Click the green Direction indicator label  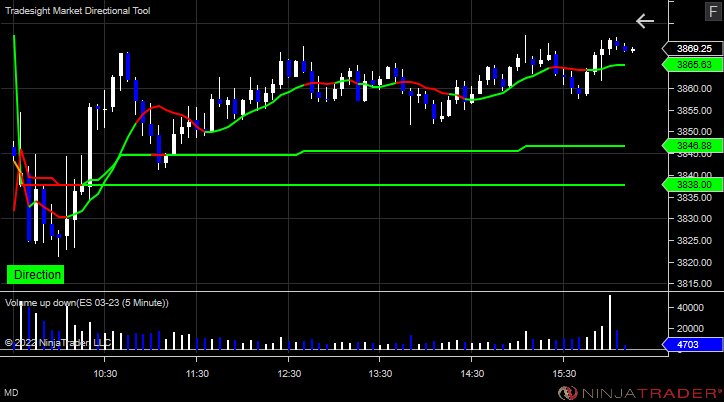tap(36, 275)
